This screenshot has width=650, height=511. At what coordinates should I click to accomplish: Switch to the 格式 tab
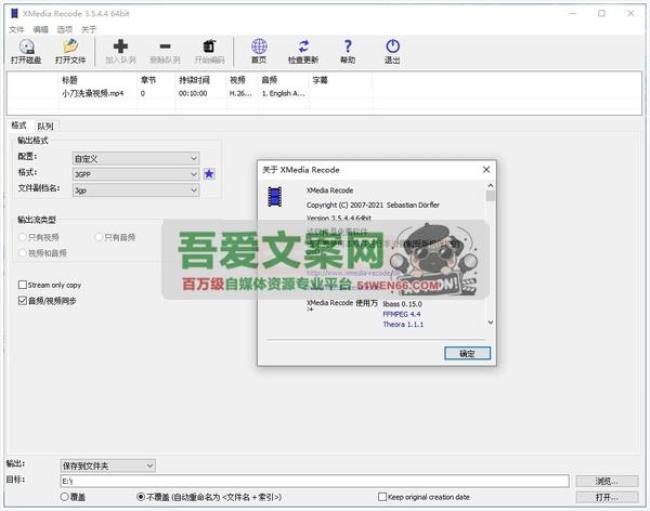[19, 125]
